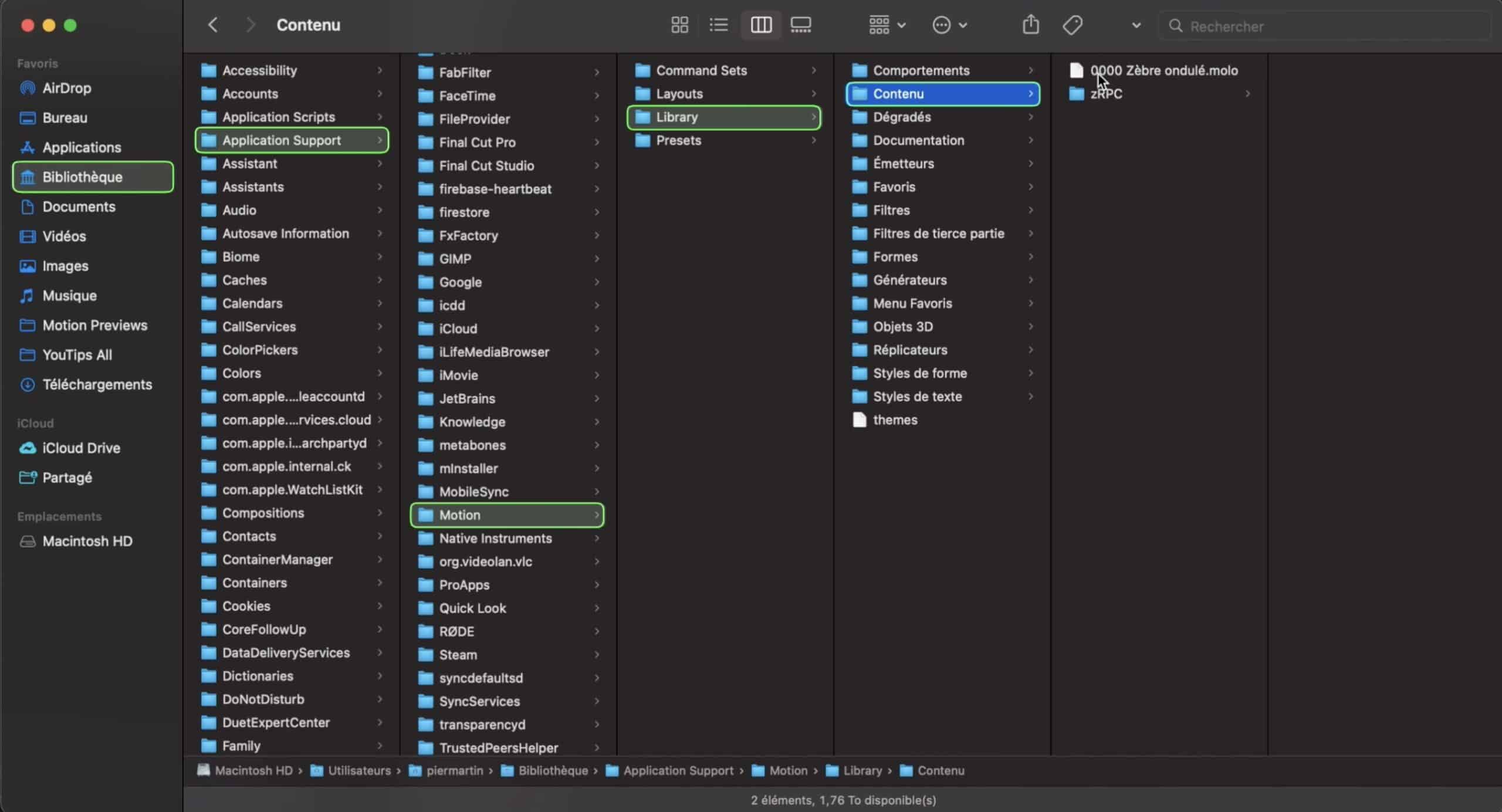The width and height of the screenshot is (1502, 812).
Task: Click Library in path bar
Action: pos(854,770)
